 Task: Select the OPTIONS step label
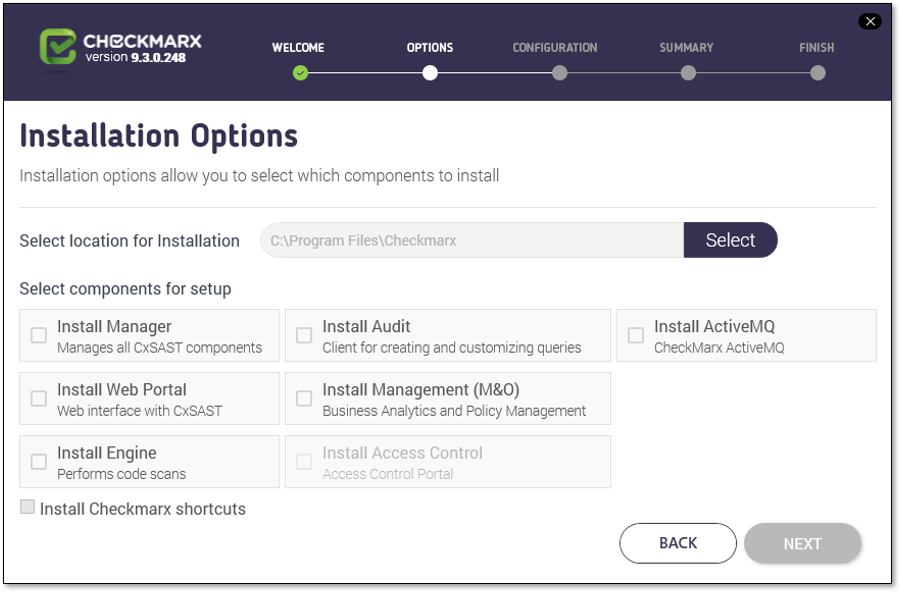[430, 48]
